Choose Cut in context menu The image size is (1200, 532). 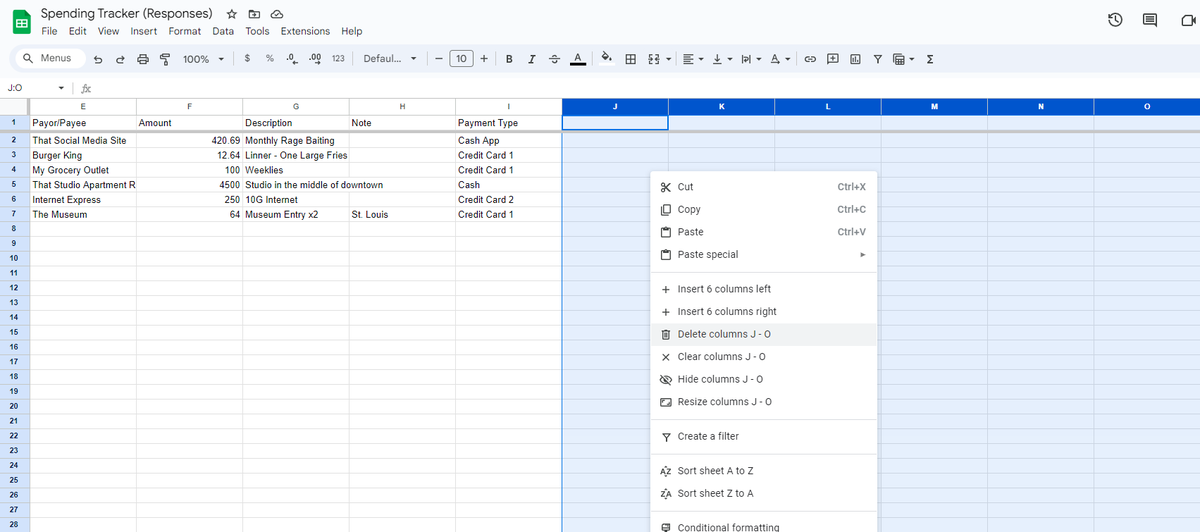(x=763, y=187)
